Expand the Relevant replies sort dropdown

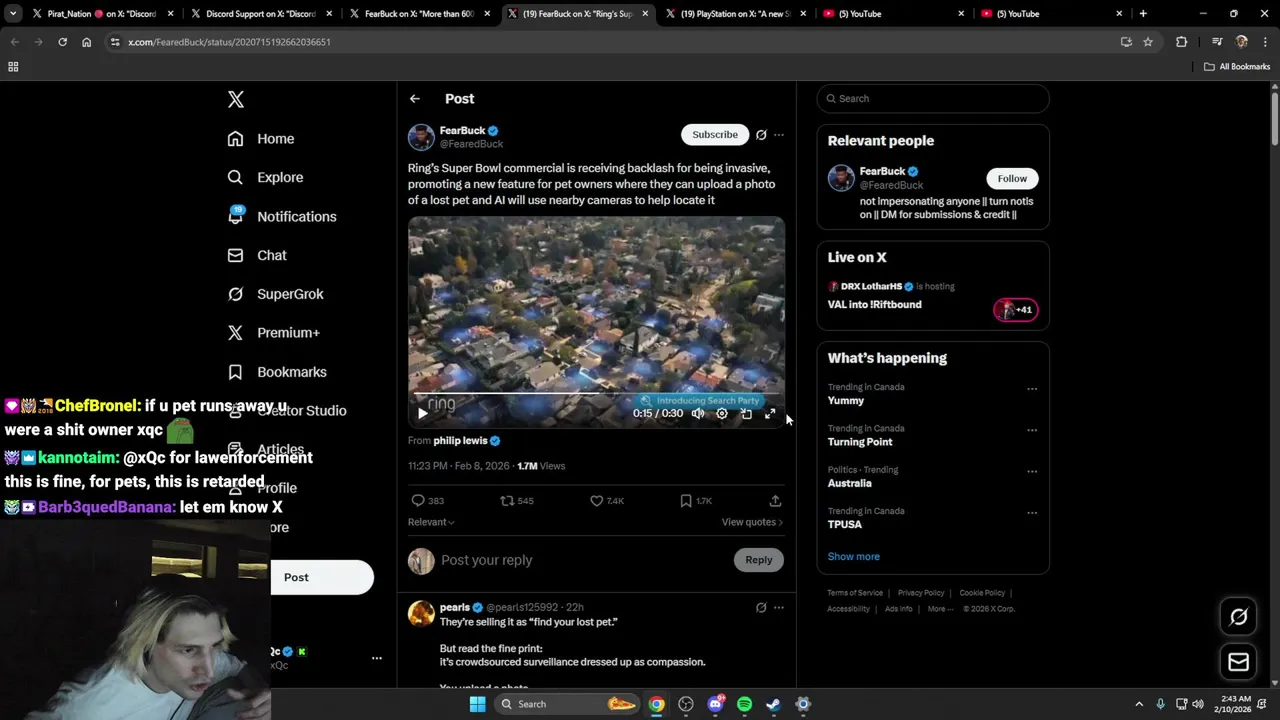pyautogui.click(x=431, y=522)
